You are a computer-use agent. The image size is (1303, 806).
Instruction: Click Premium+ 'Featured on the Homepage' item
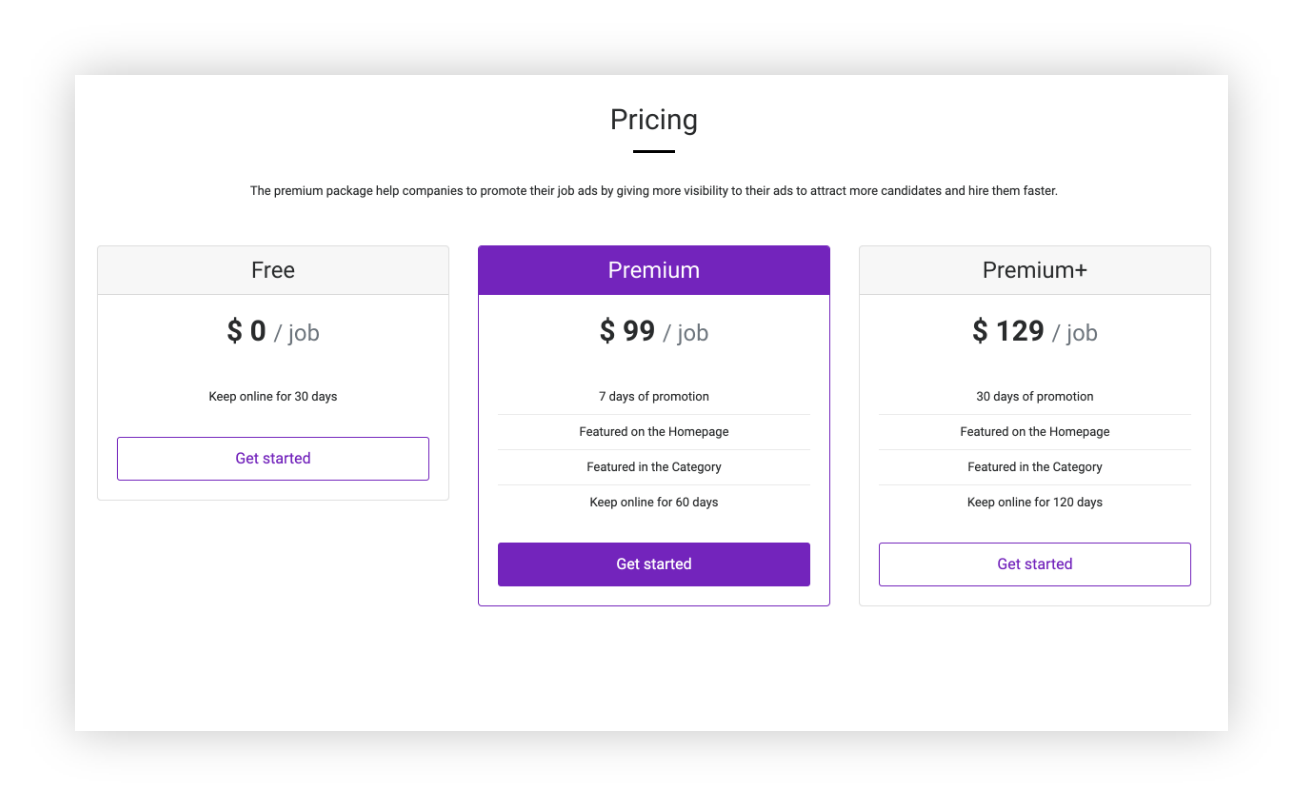[1035, 432]
